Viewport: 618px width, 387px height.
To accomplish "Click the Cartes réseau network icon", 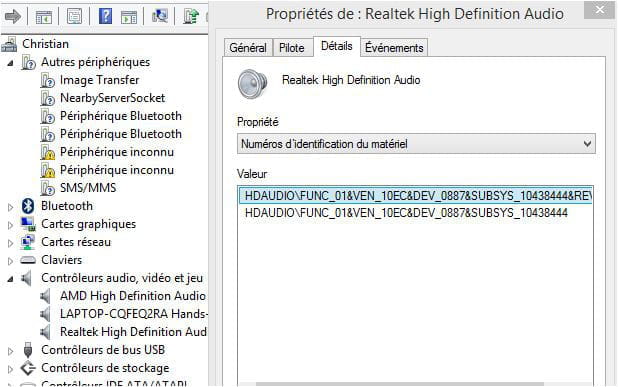I will 28,242.
